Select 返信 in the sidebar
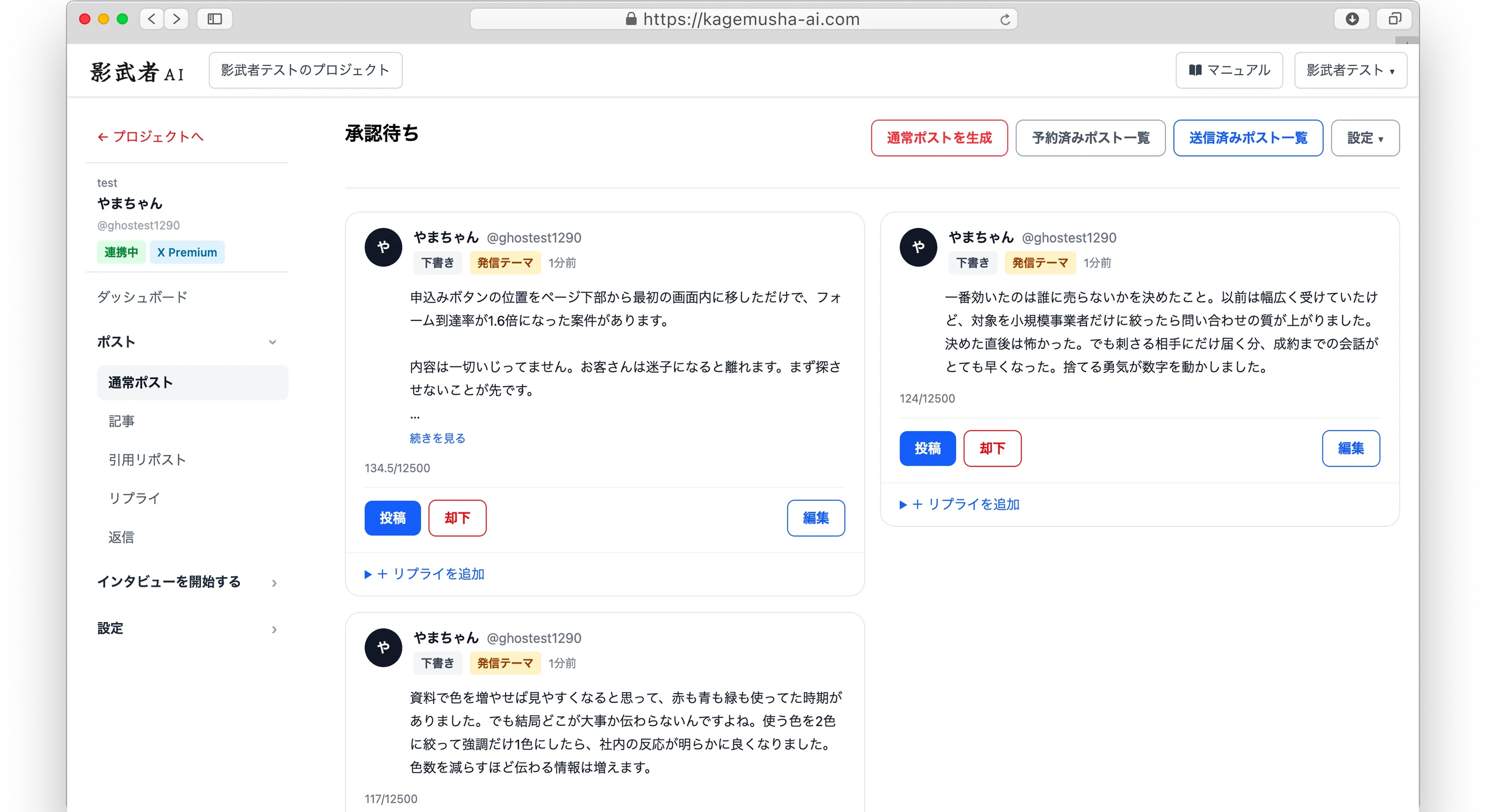The width and height of the screenshot is (1486, 812). [122, 537]
